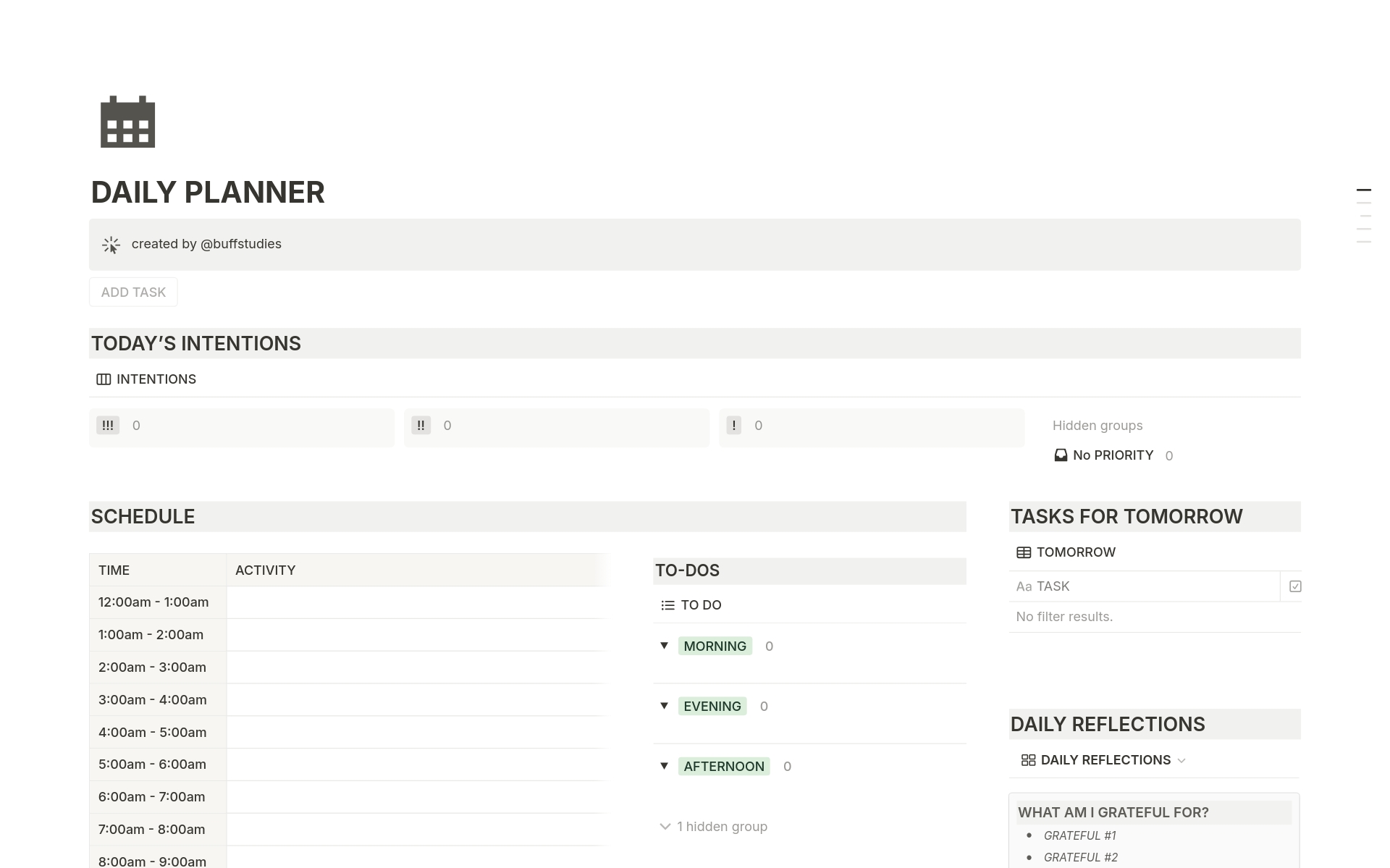The image size is (1390, 868).
Task: Toggle the Hidden groups section
Action: point(1097,425)
